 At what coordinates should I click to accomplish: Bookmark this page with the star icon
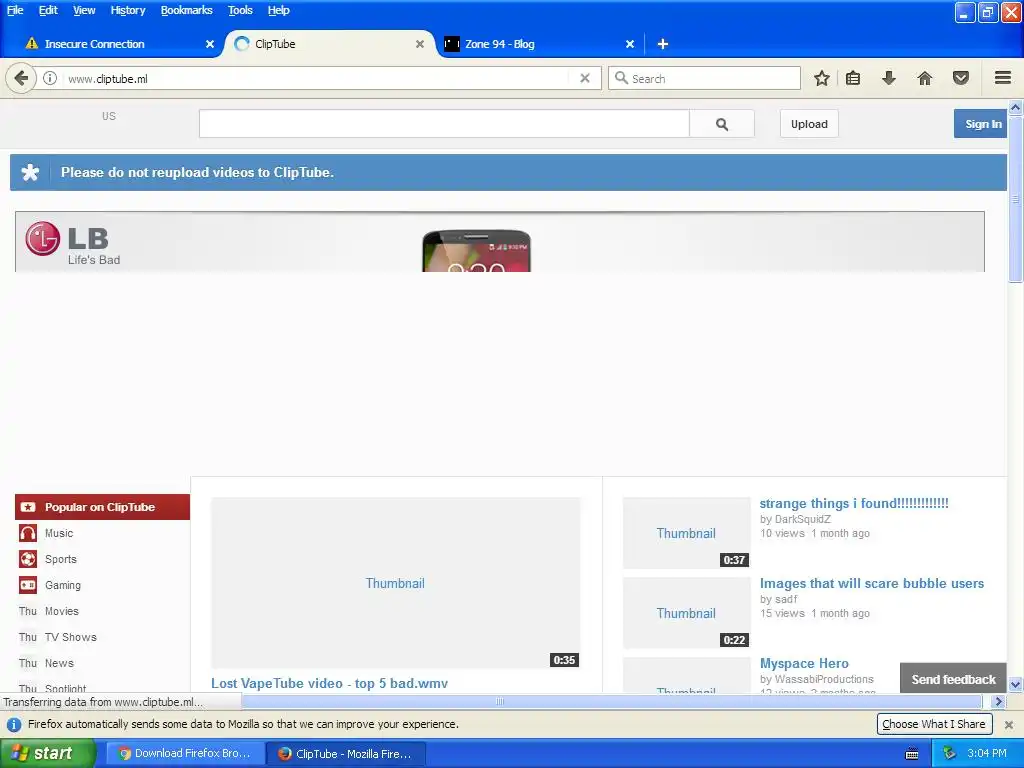[x=822, y=78]
